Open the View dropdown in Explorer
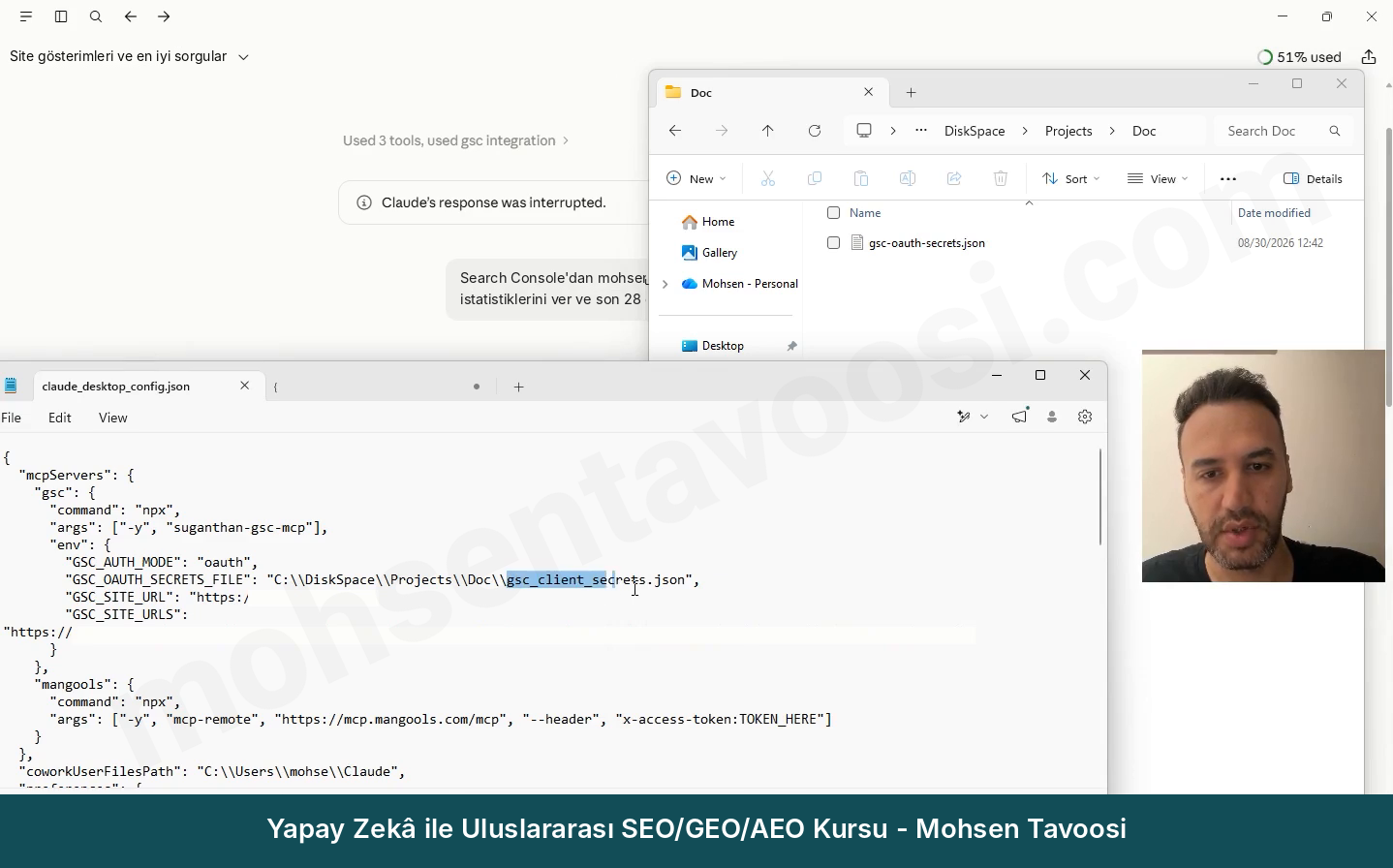 click(1158, 178)
